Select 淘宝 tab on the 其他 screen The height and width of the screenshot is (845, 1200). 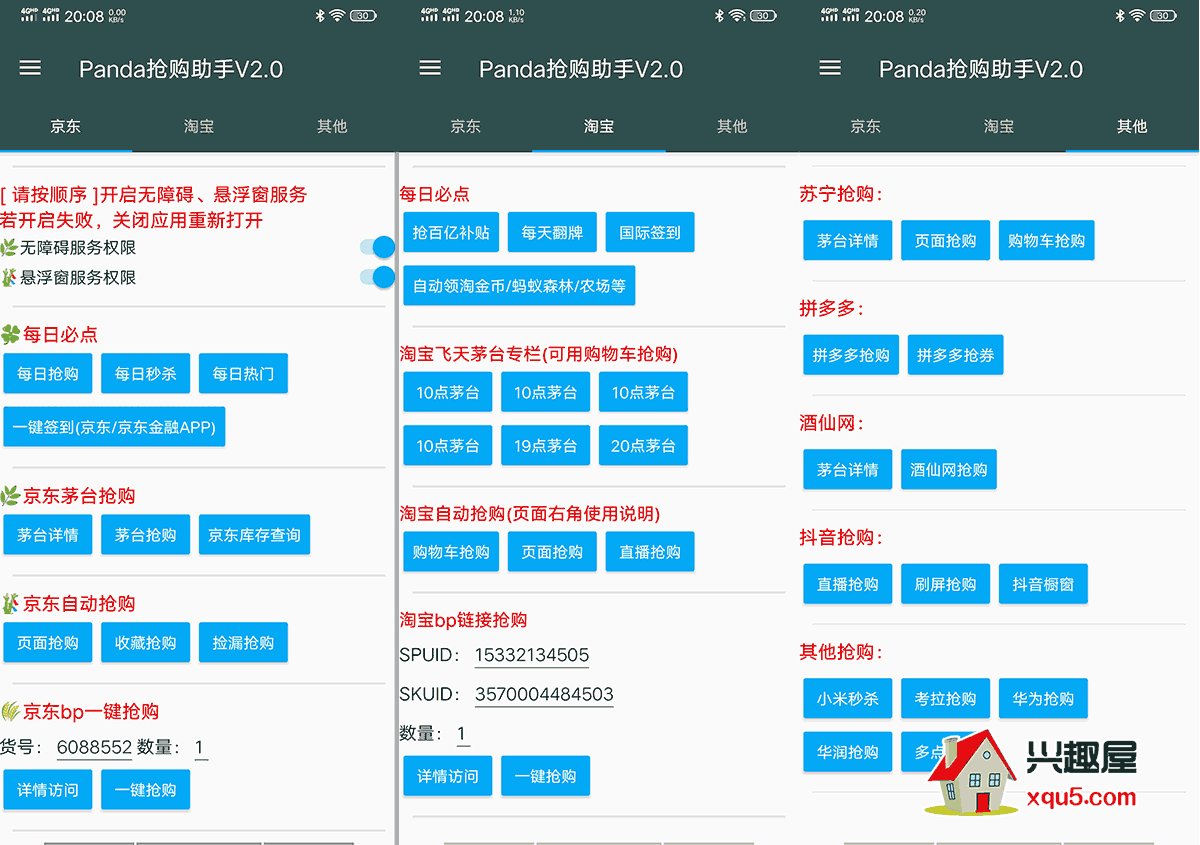coord(999,126)
